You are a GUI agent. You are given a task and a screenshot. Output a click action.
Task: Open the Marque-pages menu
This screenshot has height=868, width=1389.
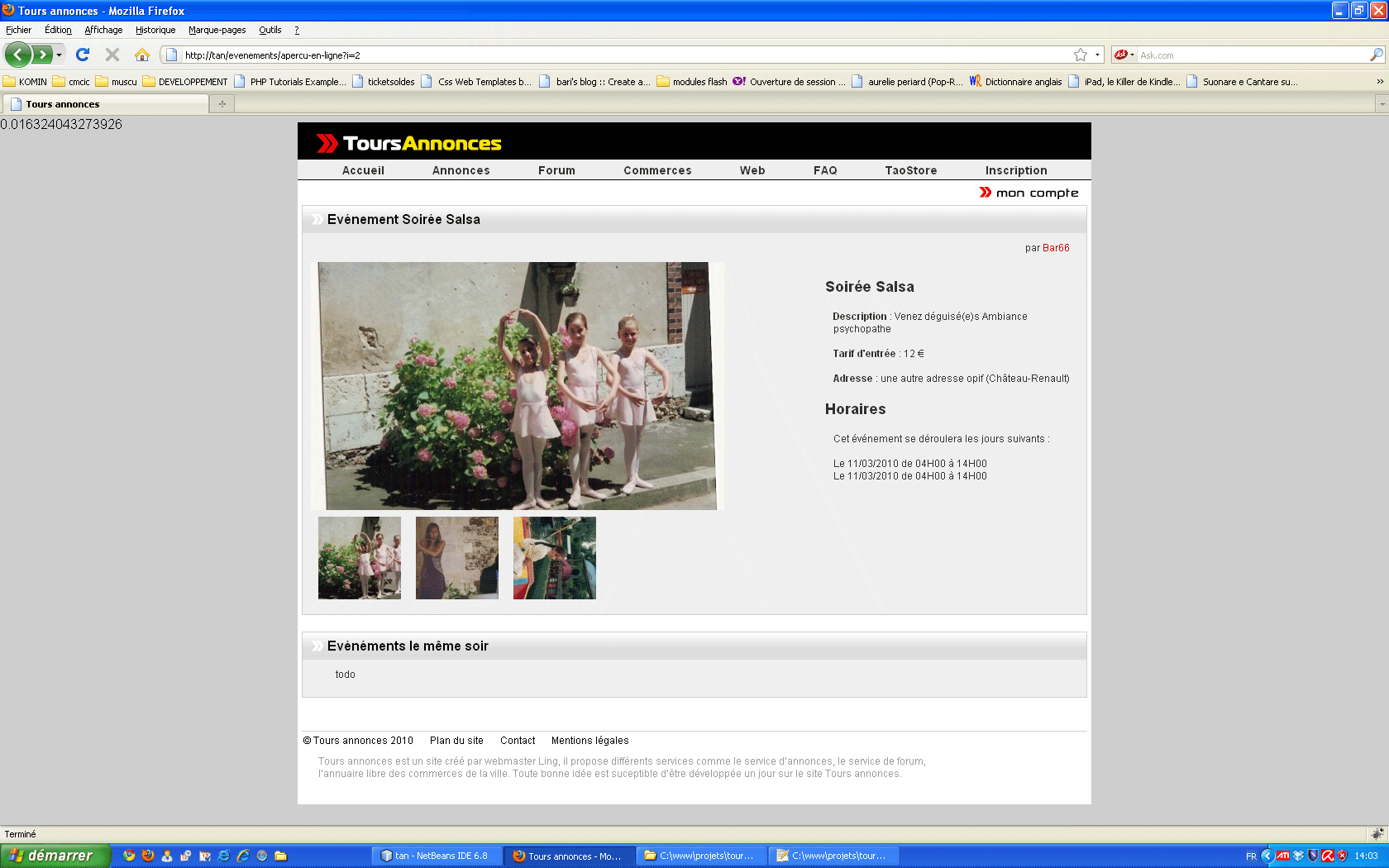pyautogui.click(x=217, y=30)
